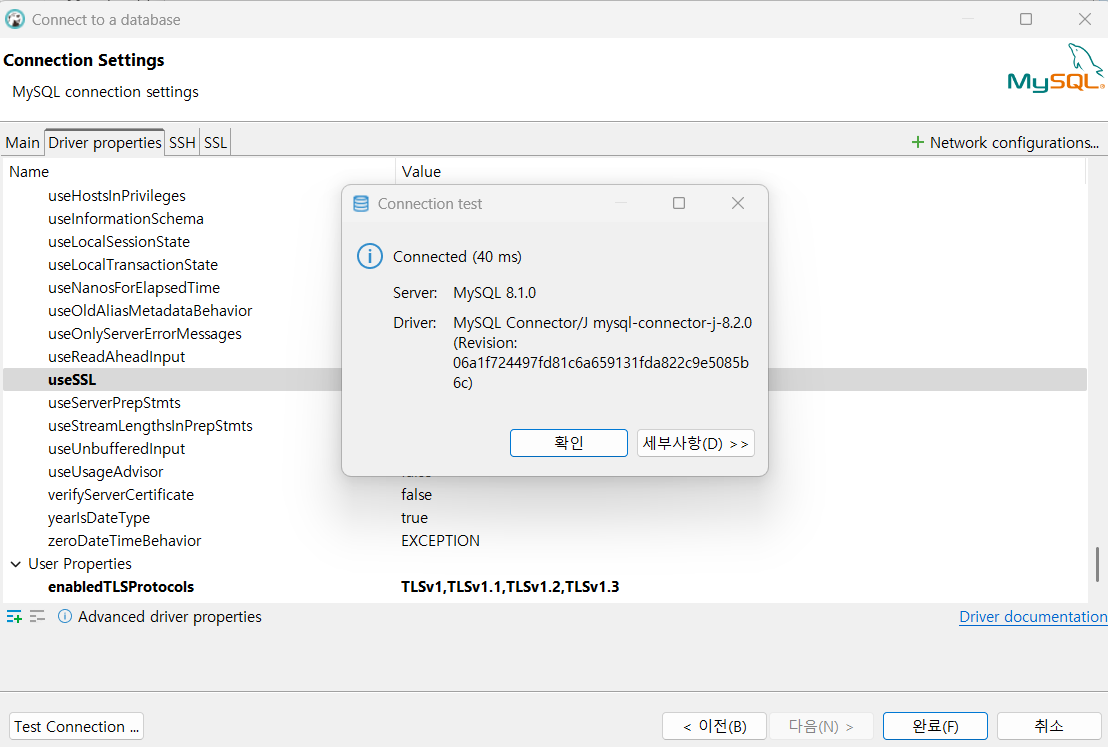Screen dimensions: 1108x747
Task: Maximize the Connection test dialog
Action: coord(679,204)
